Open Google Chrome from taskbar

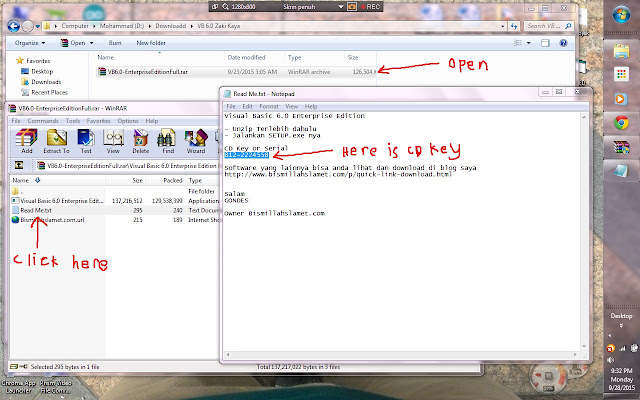tap(621, 122)
